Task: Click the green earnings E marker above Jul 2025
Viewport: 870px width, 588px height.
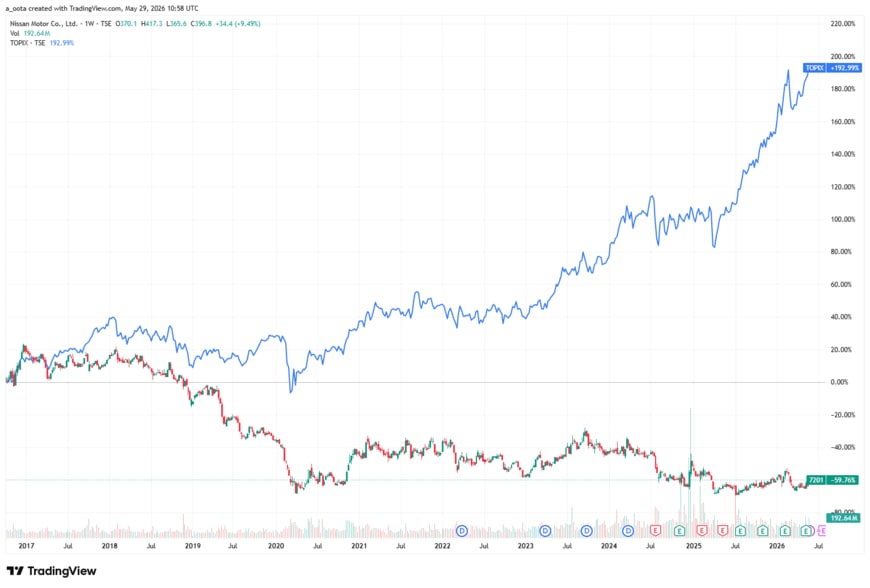Action: 740,531
